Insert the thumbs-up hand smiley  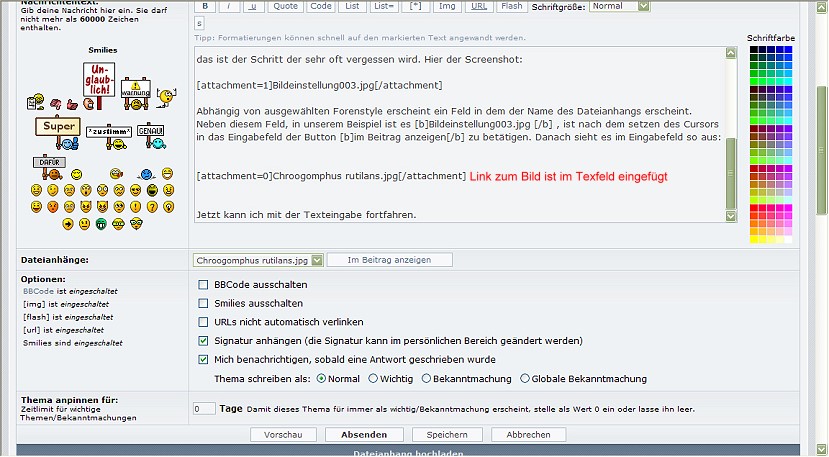[72, 104]
